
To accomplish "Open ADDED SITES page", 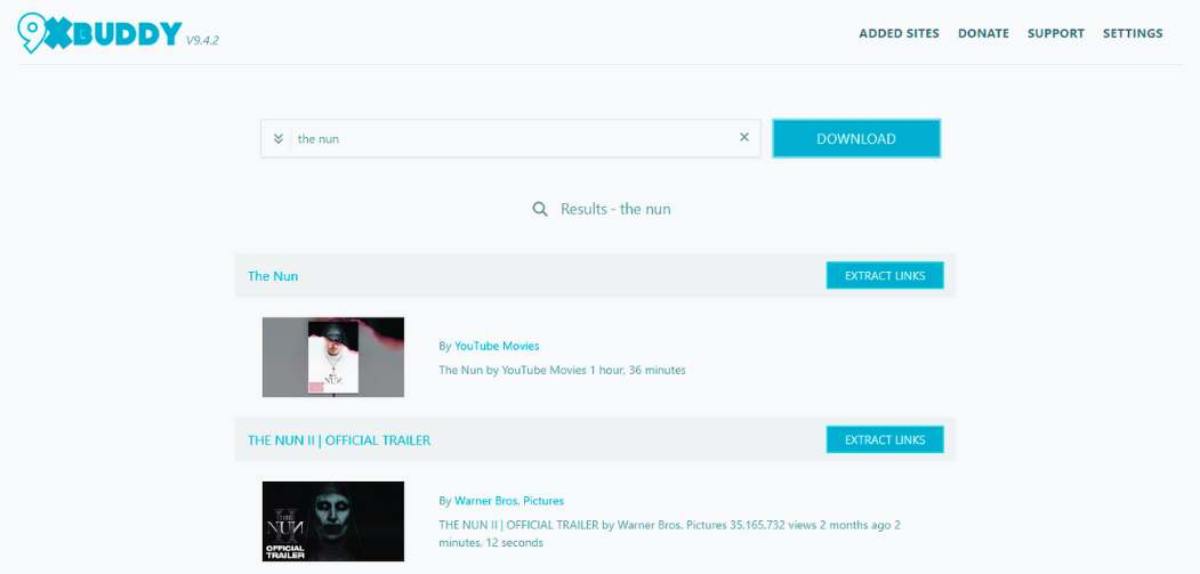I will pyautogui.click(x=899, y=33).
